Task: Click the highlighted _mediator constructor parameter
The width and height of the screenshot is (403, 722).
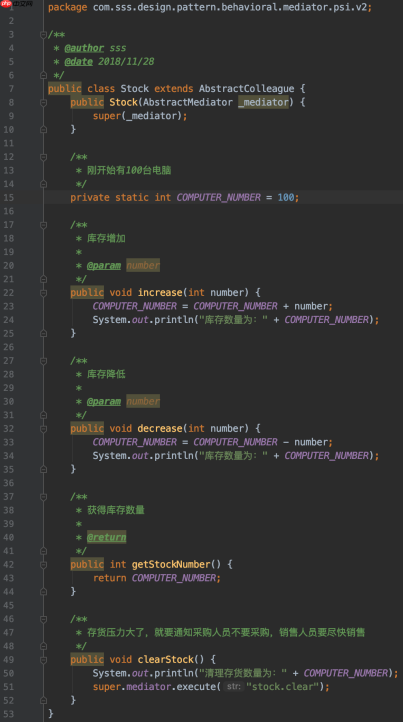Action: click(263, 102)
